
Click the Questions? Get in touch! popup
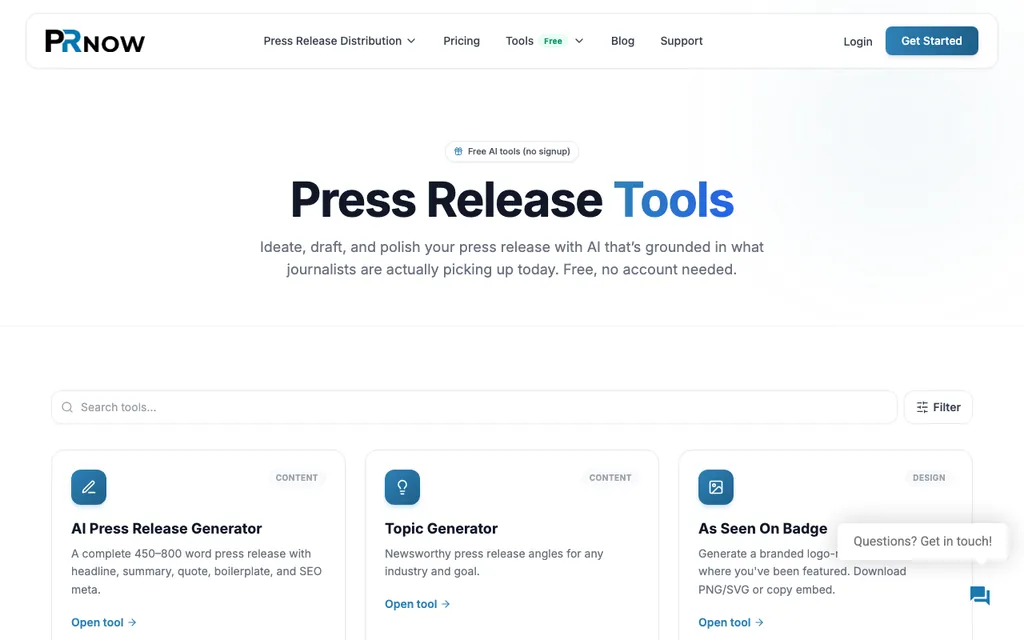coord(922,541)
